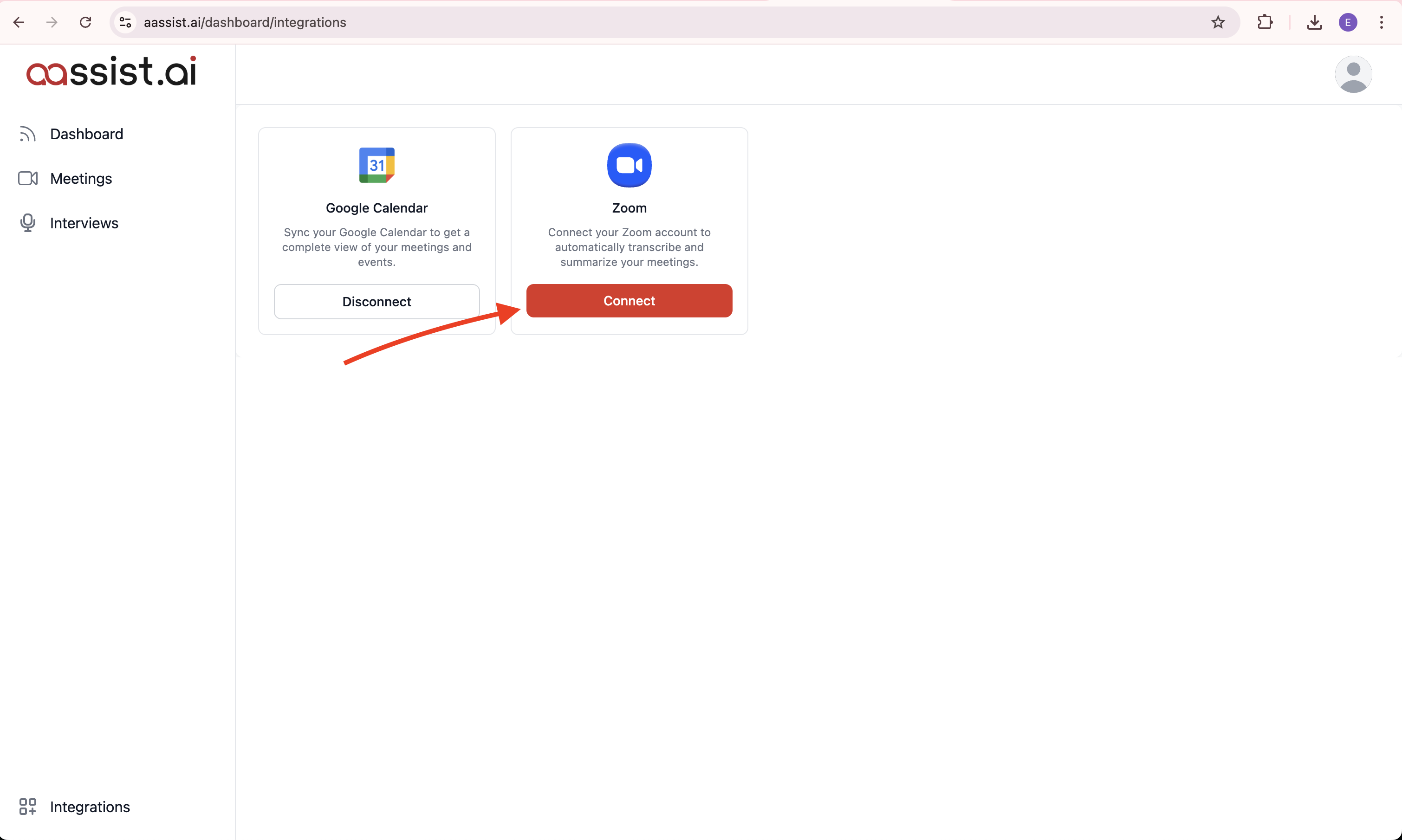This screenshot has width=1402, height=840.
Task: Open Integrations at sidebar bottom
Action: [90, 807]
